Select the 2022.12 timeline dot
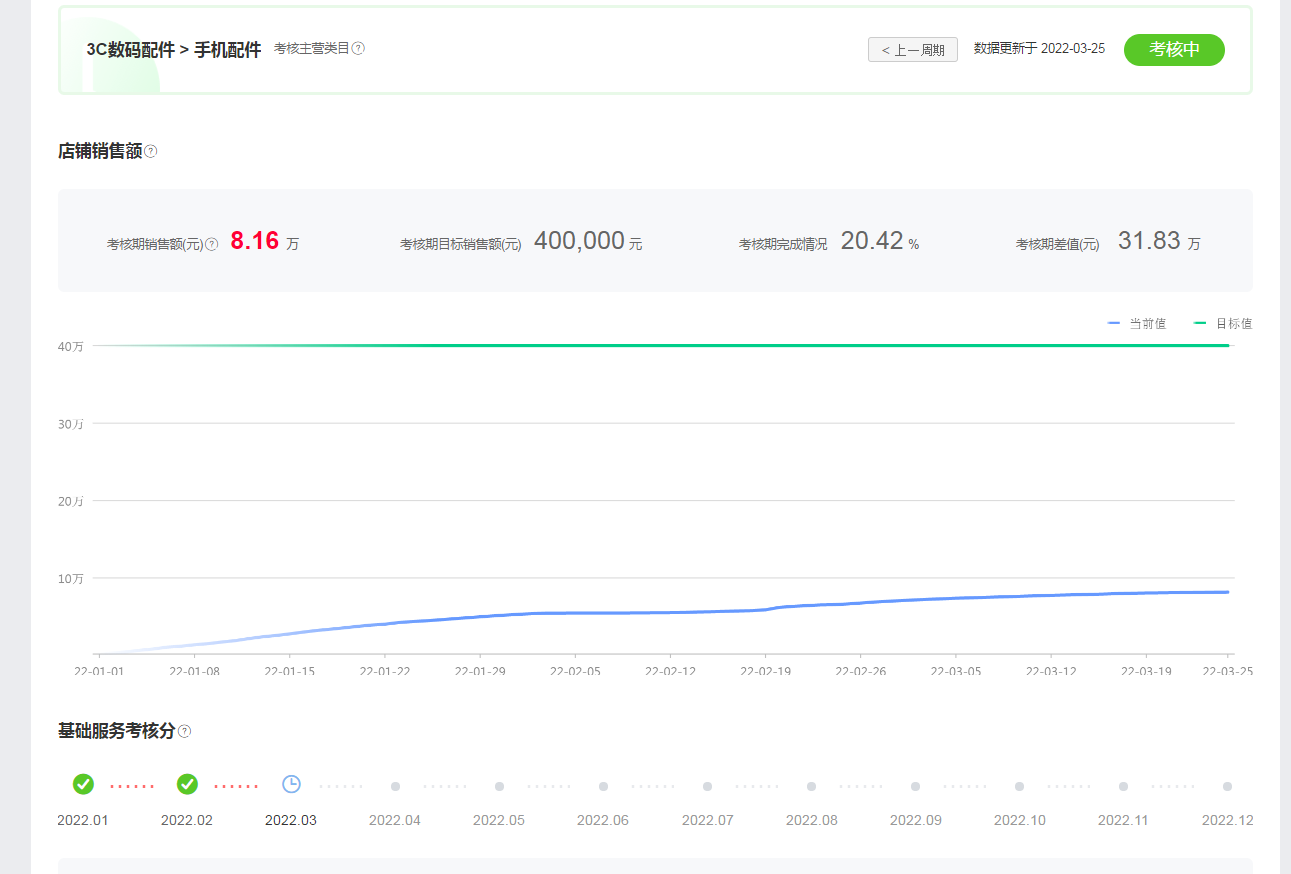The image size is (1291, 874). [1227, 786]
